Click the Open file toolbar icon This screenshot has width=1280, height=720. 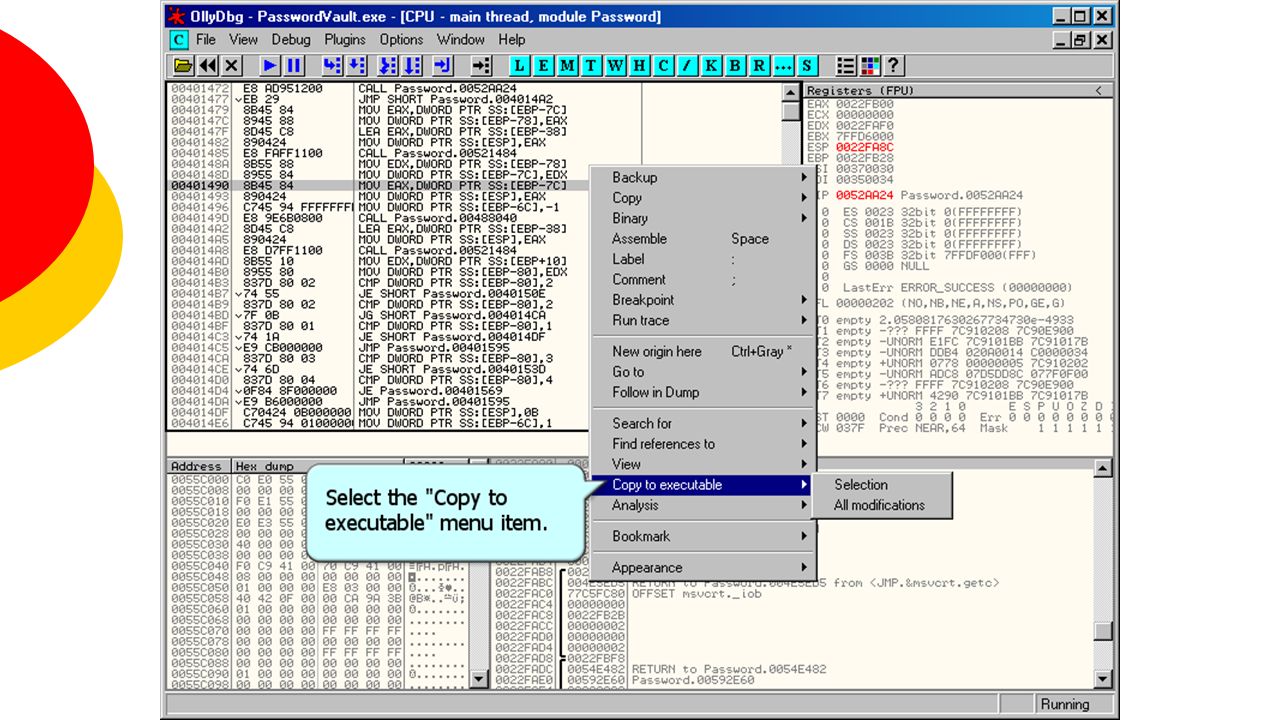183,66
